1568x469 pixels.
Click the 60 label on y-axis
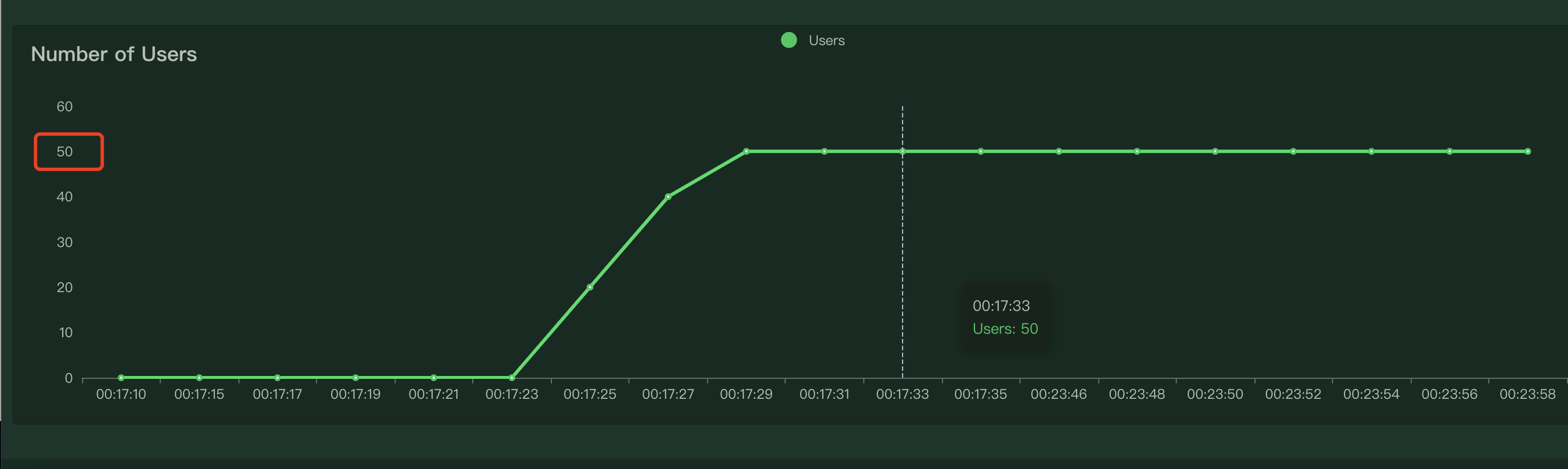tap(64, 107)
